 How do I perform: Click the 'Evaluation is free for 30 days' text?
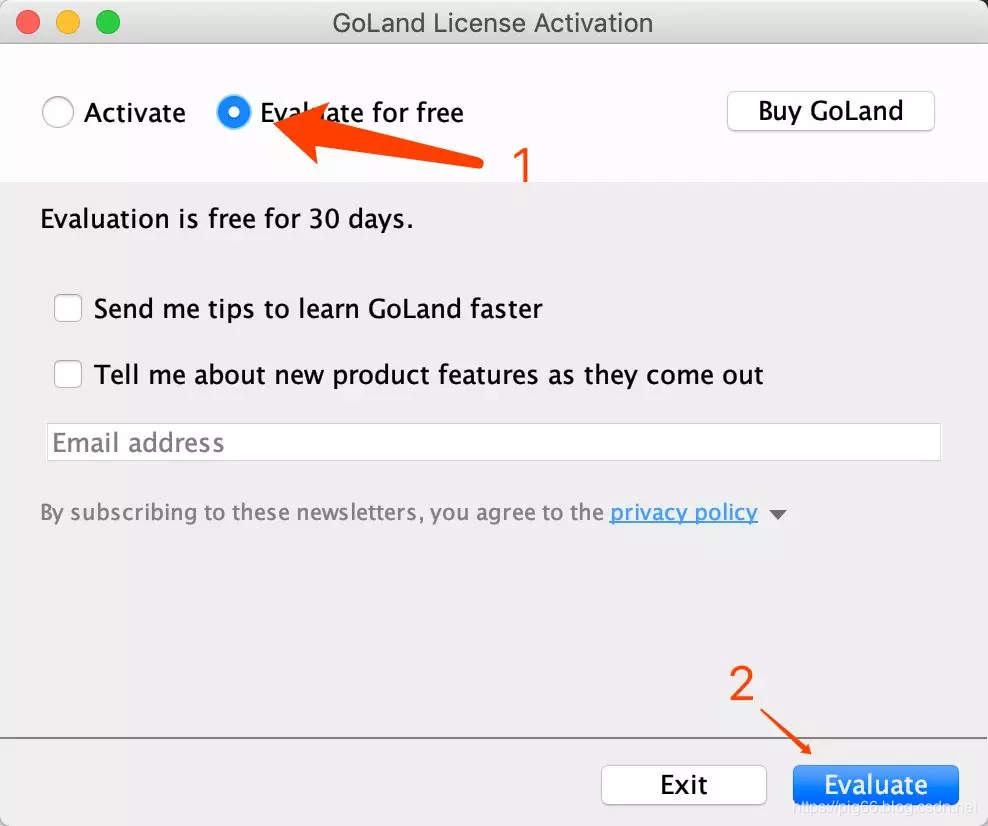click(x=227, y=219)
